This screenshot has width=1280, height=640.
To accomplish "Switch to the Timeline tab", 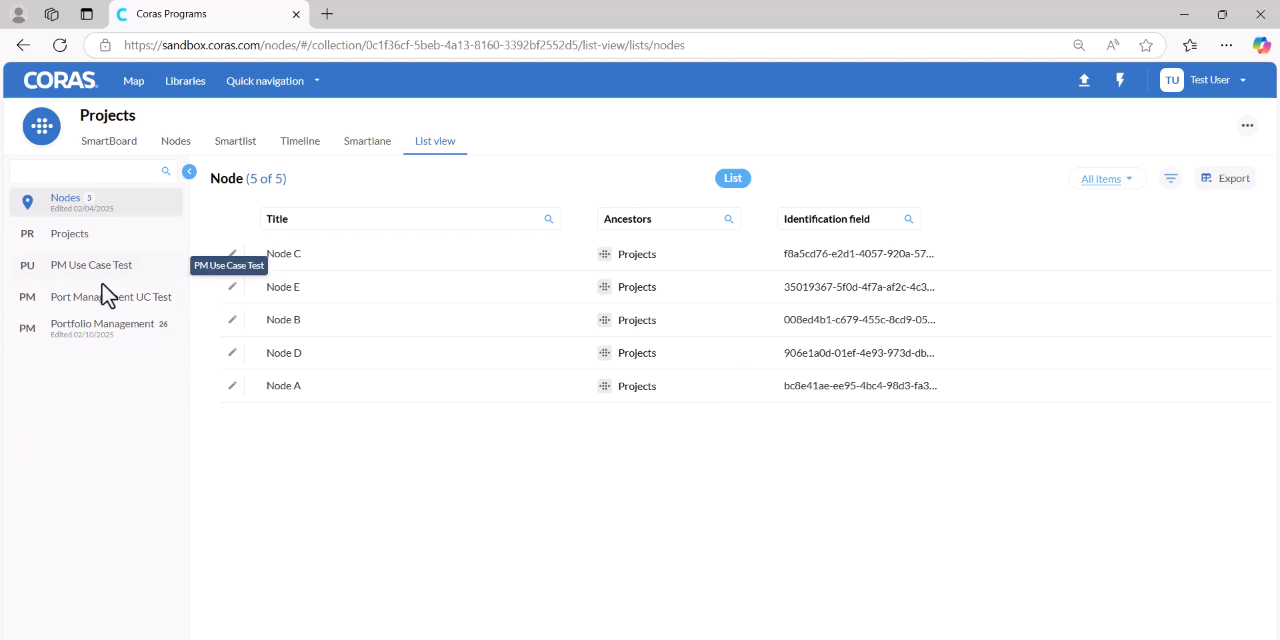I will pos(300,141).
